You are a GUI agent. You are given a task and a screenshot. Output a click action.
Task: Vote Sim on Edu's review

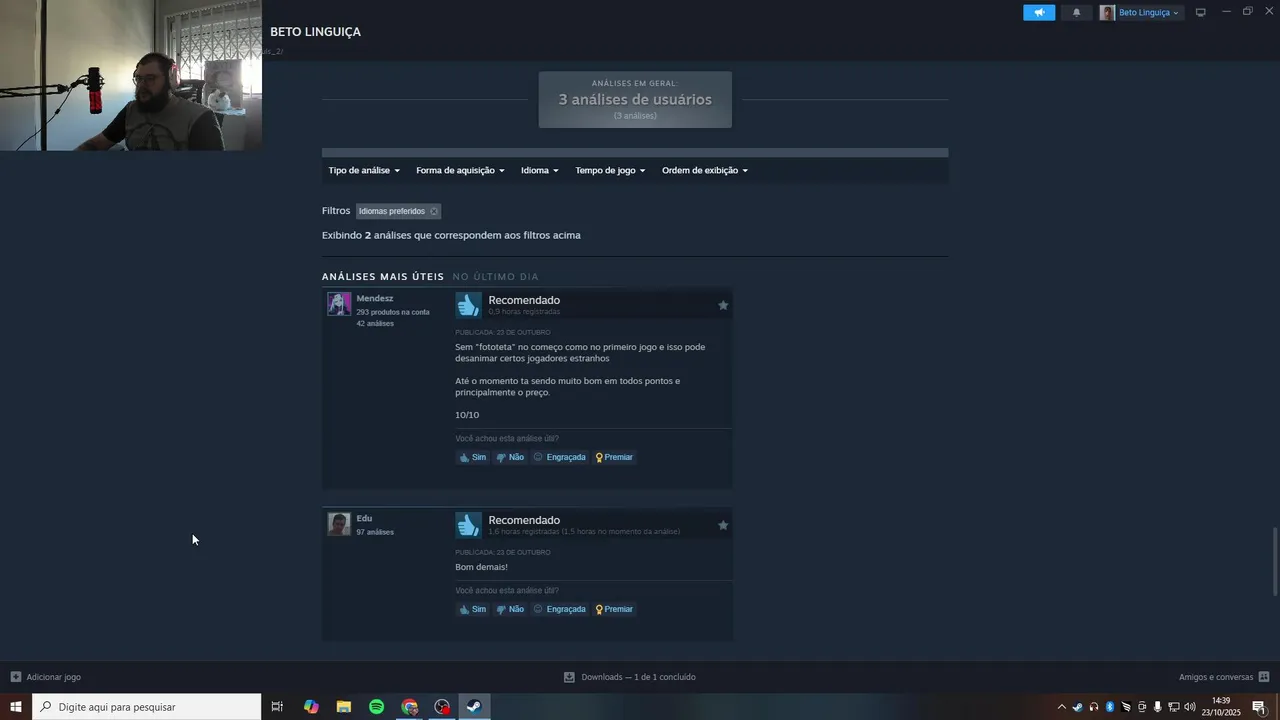click(x=473, y=609)
